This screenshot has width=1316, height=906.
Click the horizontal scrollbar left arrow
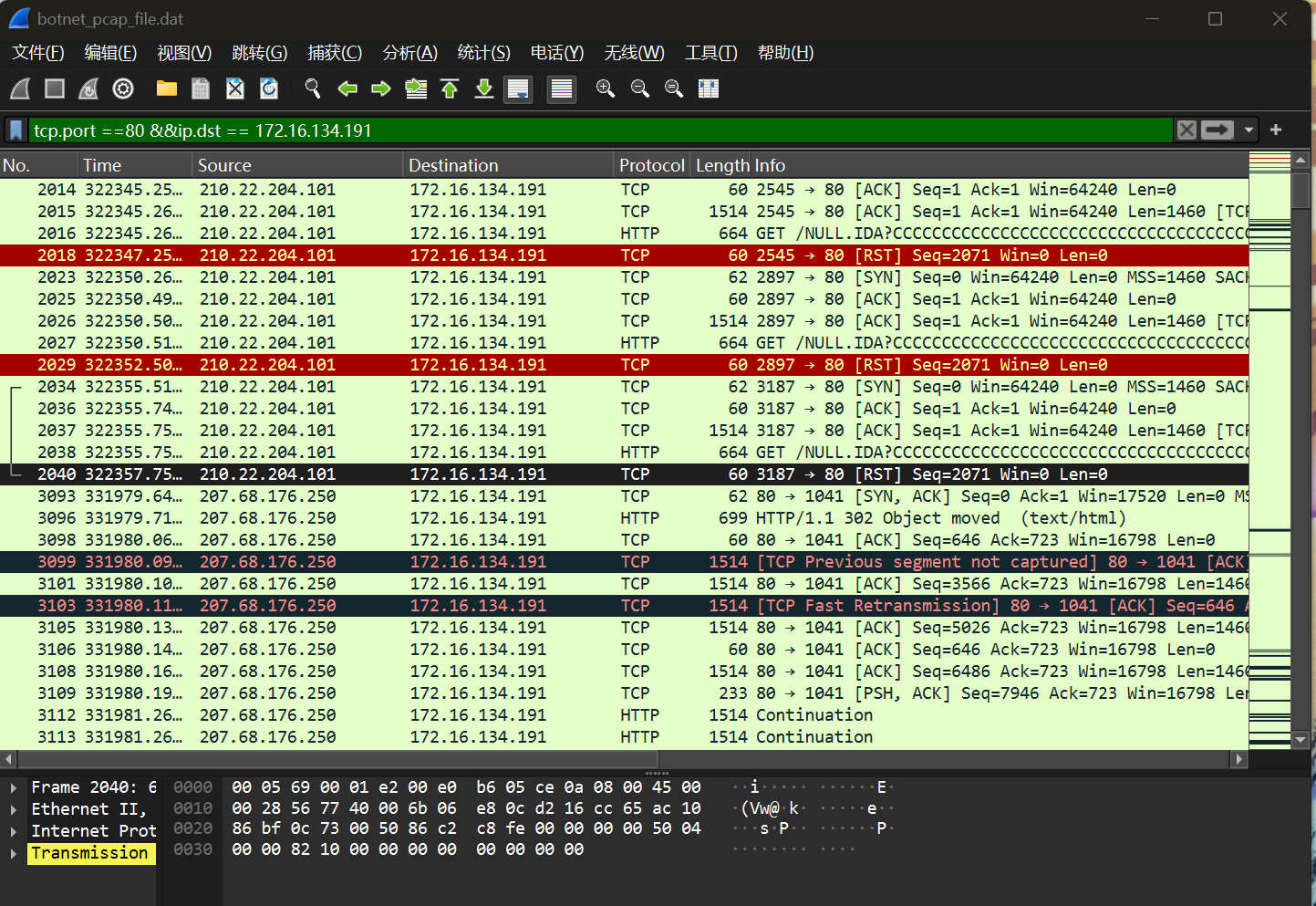9,759
